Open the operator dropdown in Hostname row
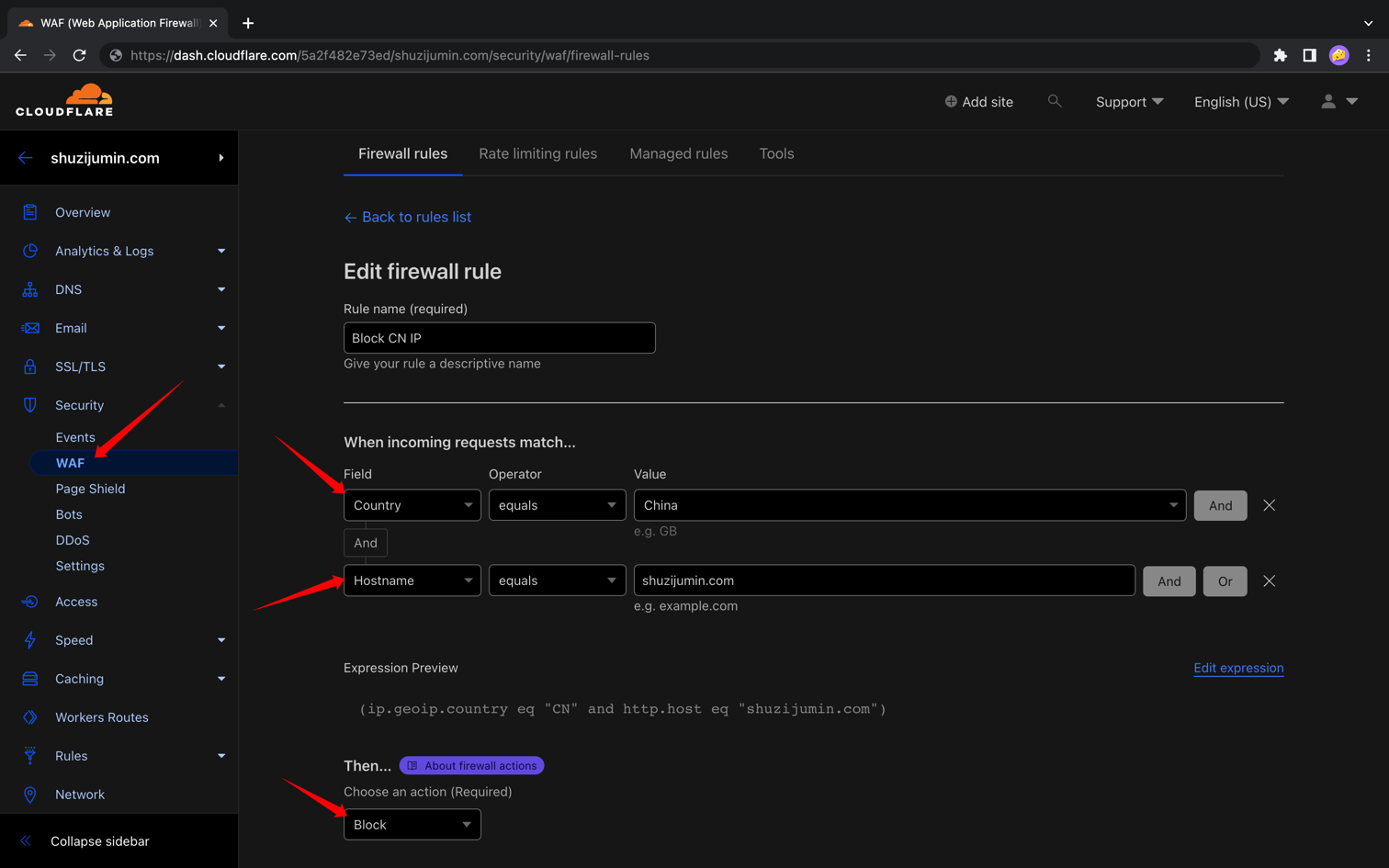Screen dimensions: 1389x868 [x=558, y=581]
